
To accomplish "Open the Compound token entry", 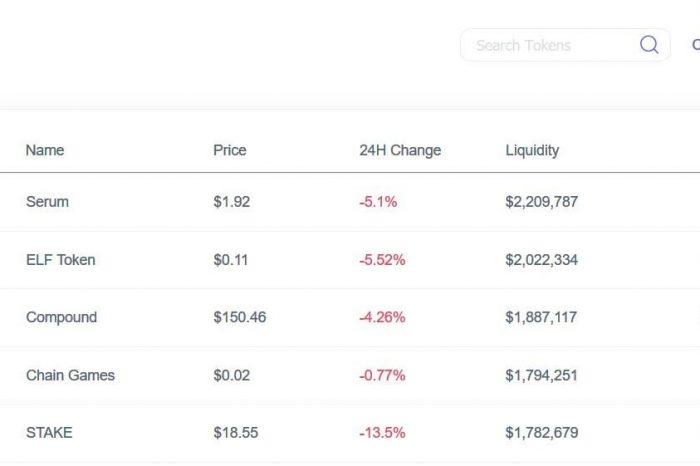I will pos(62,317).
